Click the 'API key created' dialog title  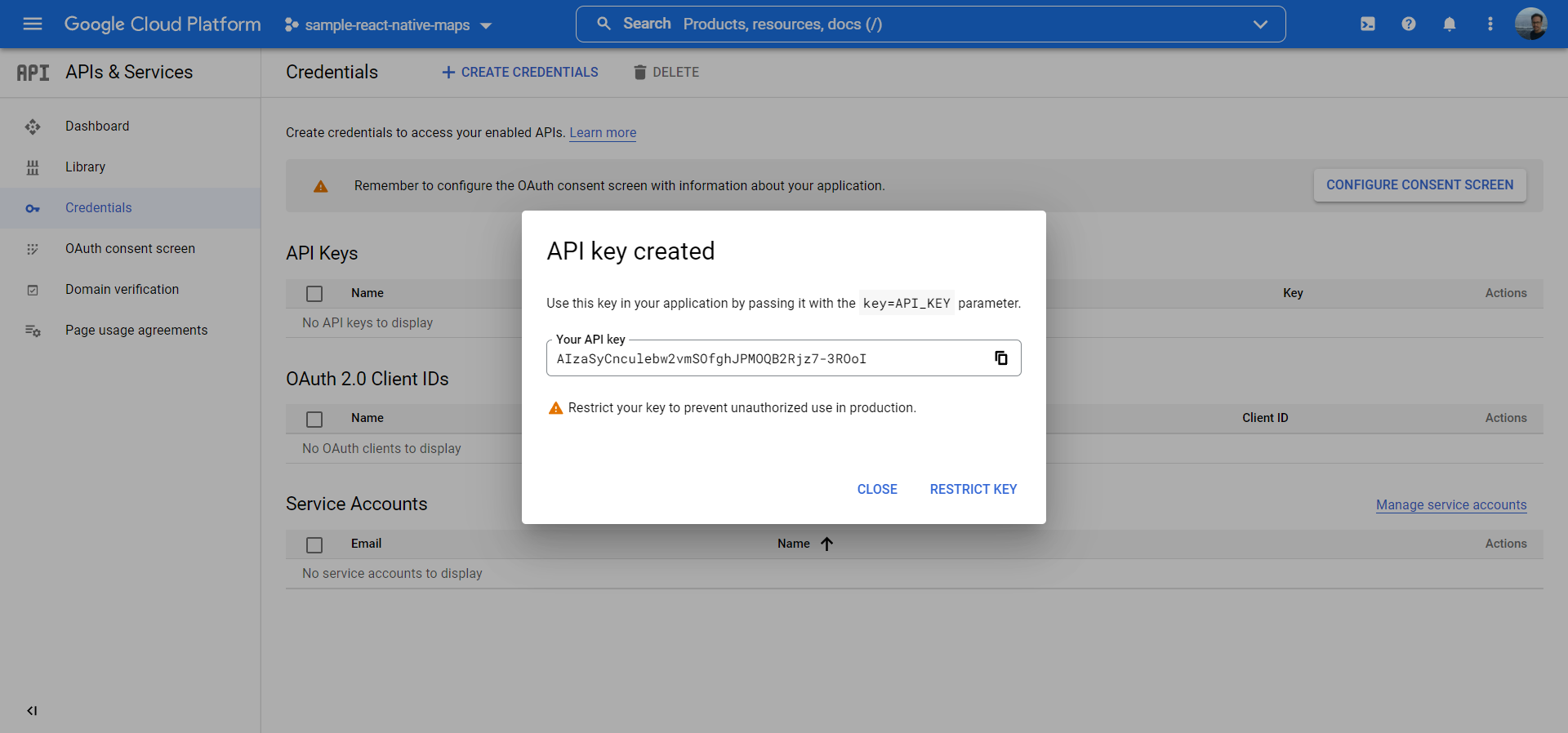[x=630, y=251]
